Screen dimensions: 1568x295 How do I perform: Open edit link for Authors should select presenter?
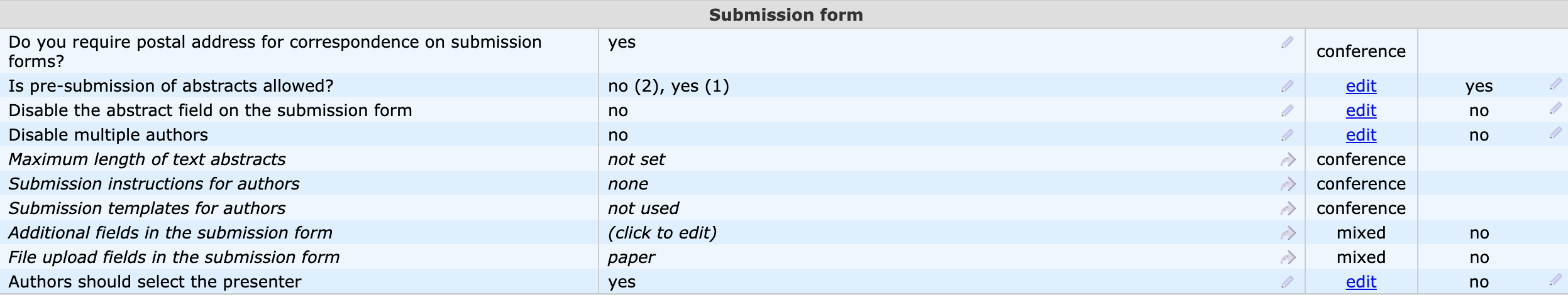(1361, 282)
